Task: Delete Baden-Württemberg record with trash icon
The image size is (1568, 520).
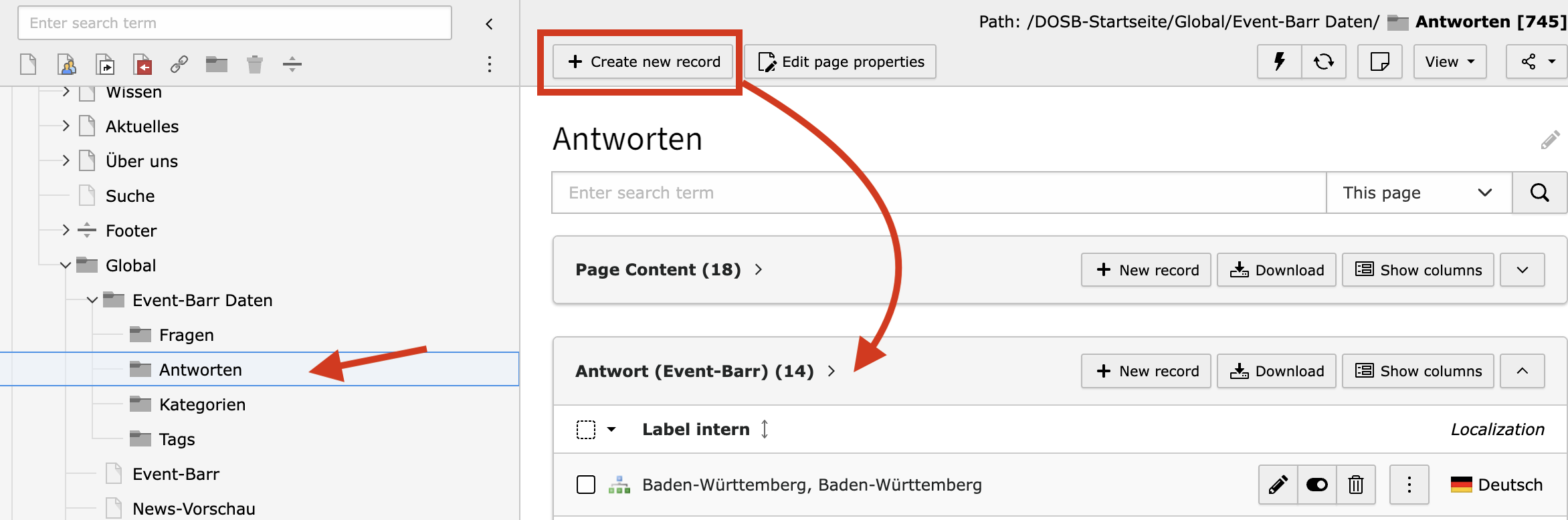Action: coord(1356,485)
